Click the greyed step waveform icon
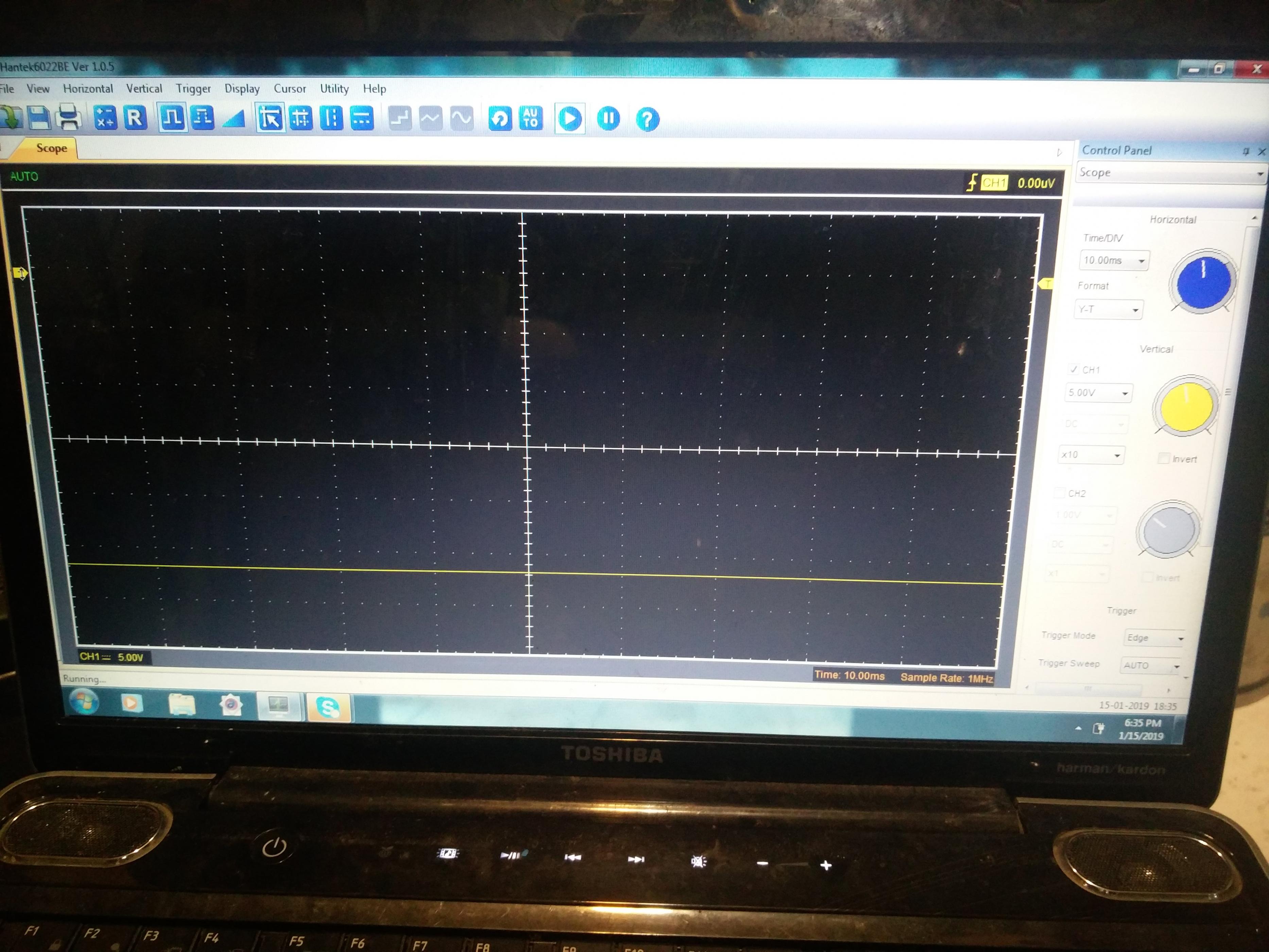 (x=400, y=119)
